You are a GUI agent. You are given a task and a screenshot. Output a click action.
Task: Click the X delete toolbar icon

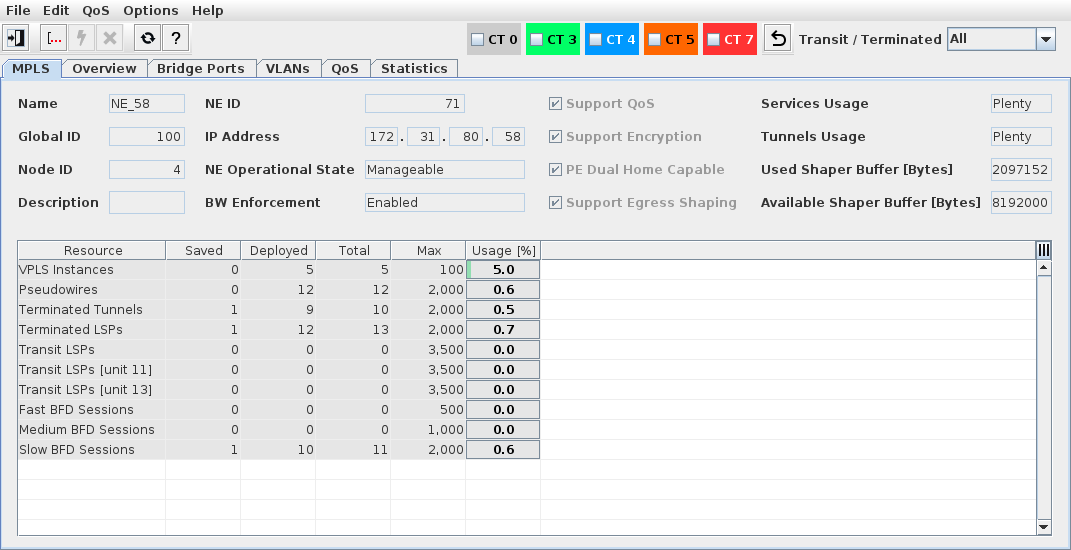click(x=110, y=38)
